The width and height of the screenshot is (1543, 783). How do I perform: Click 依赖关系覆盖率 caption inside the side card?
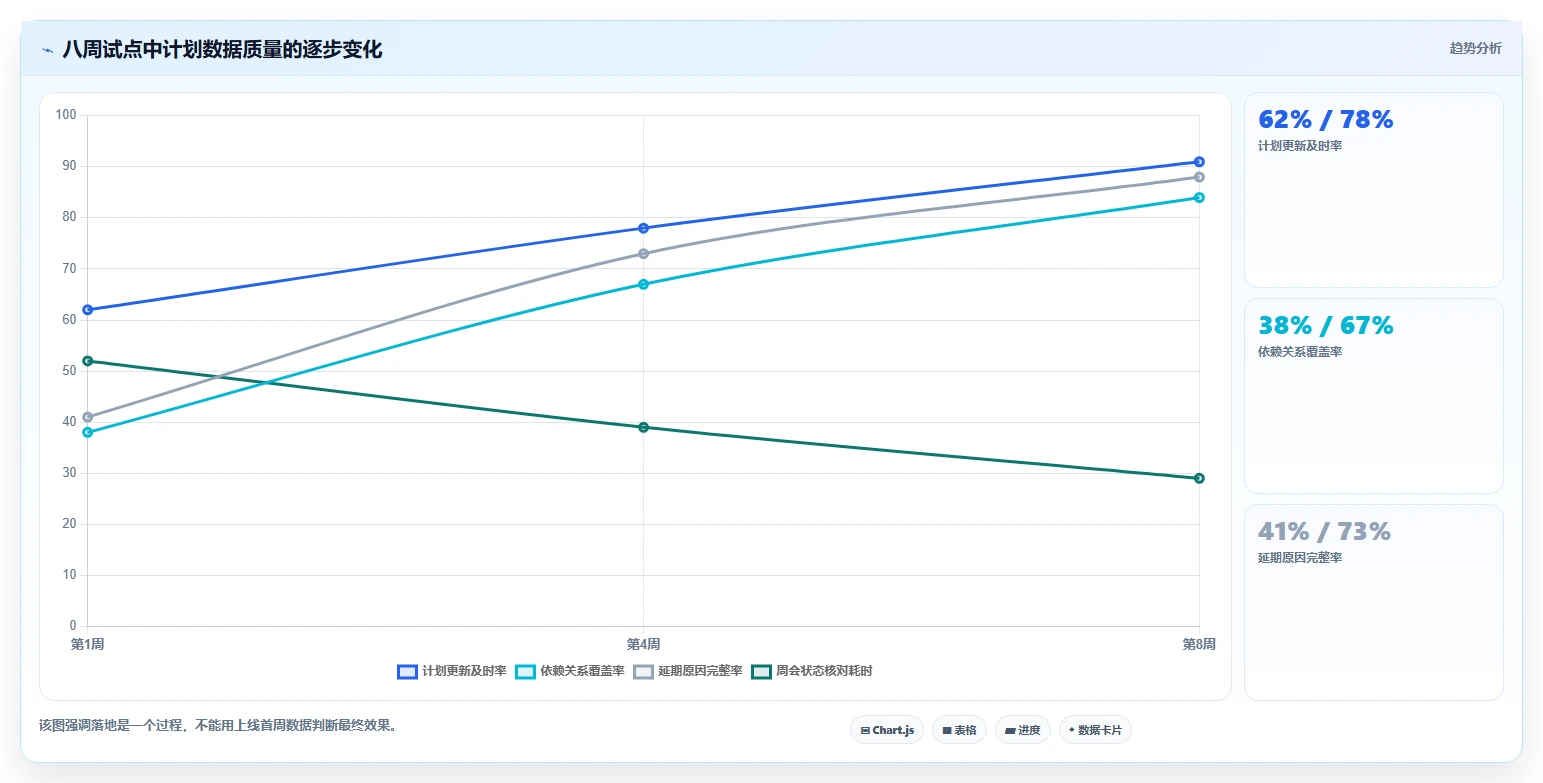(x=1300, y=352)
